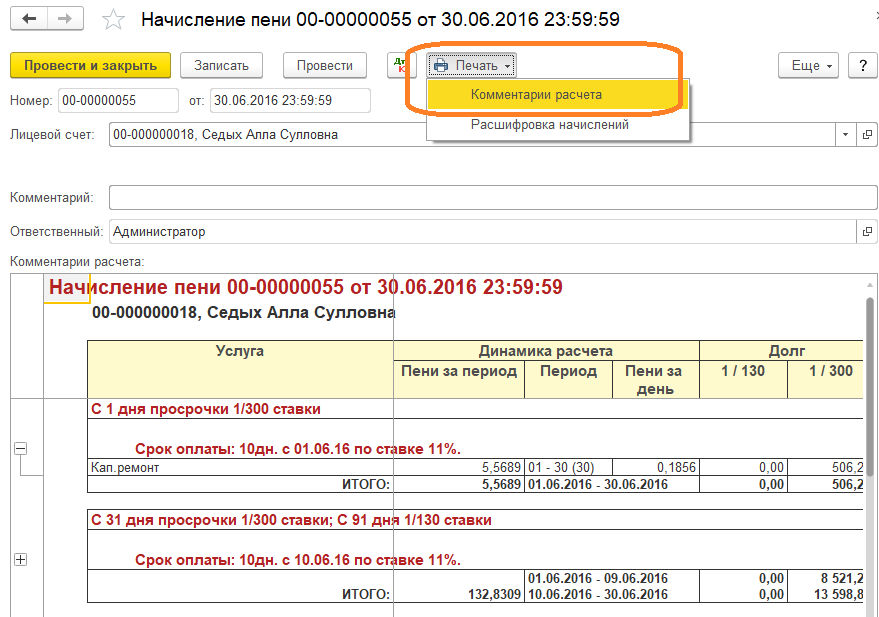Open the help question mark button
The width and height of the screenshot is (879, 617).
tap(863, 66)
